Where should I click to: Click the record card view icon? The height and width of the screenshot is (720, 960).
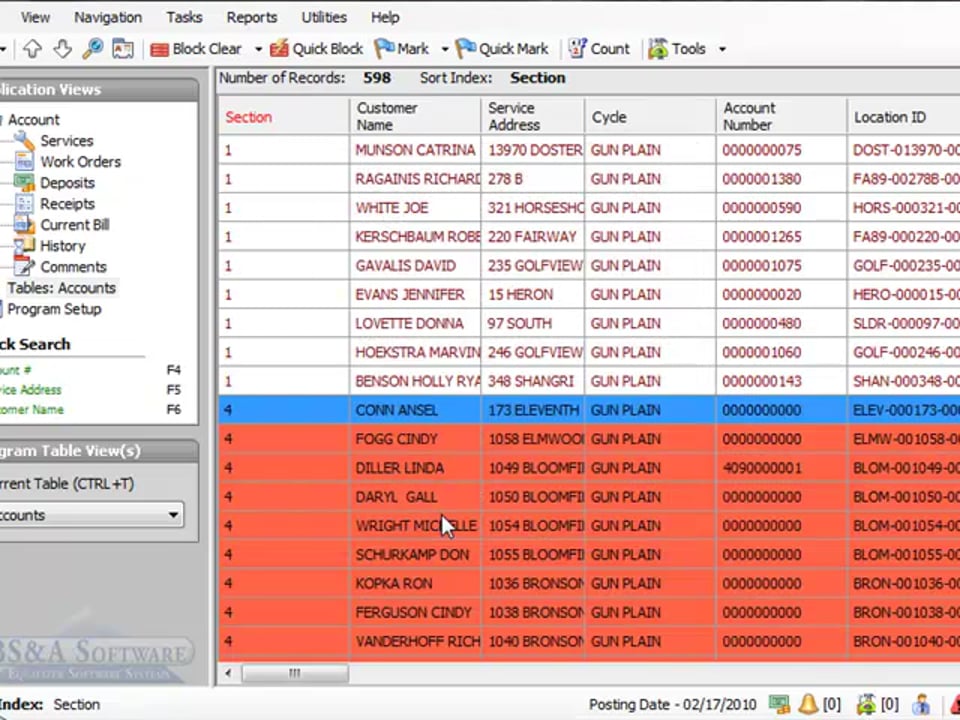pyautogui.click(x=123, y=49)
